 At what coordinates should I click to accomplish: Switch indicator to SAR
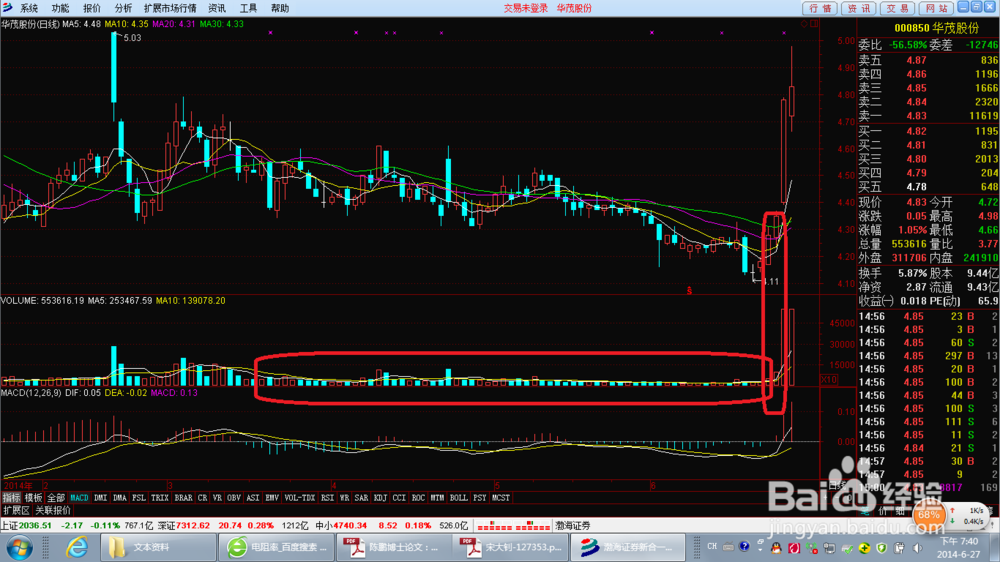(361, 498)
